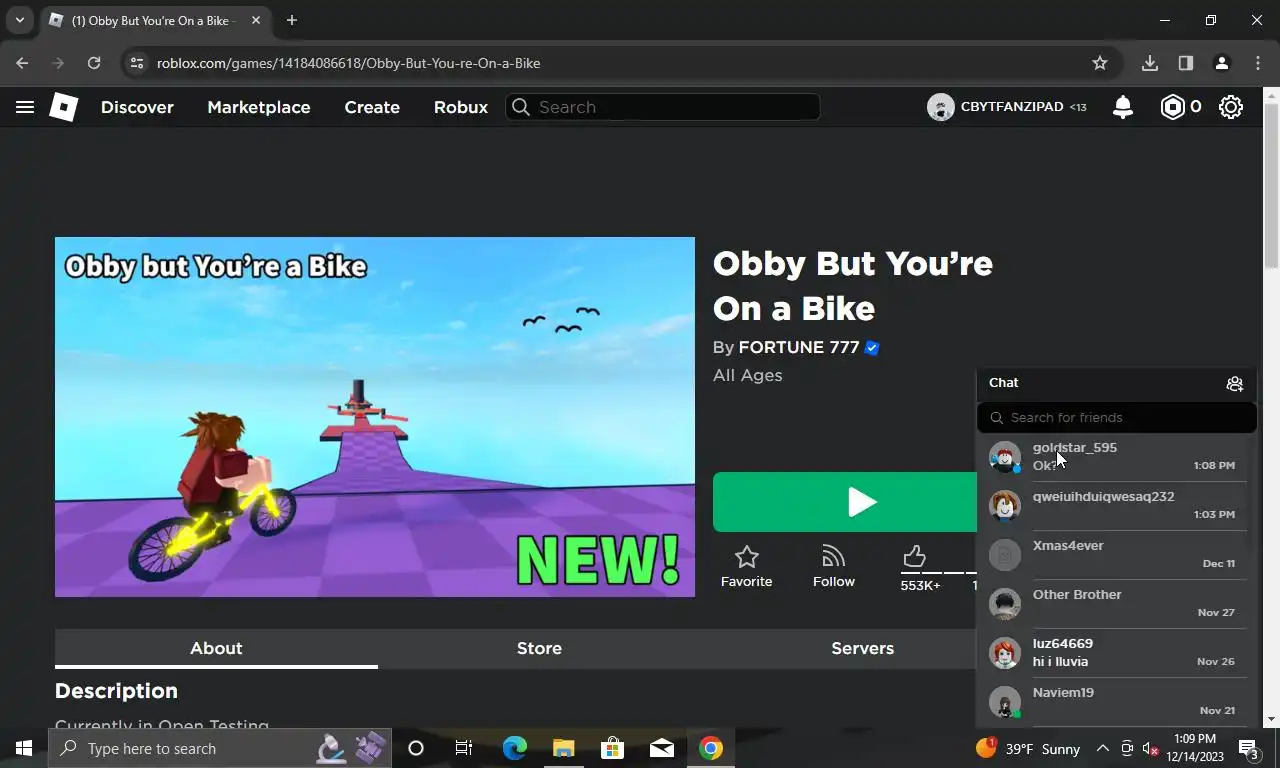1280x768 pixels.
Task: Open the Robux balance icon
Action: (x=1172, y=107)
